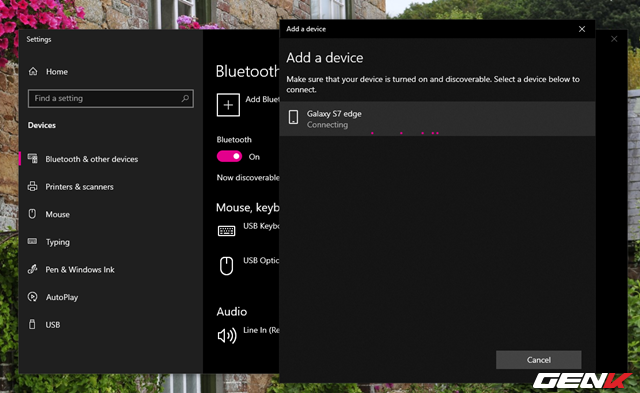Open Mouse settings

58,215
